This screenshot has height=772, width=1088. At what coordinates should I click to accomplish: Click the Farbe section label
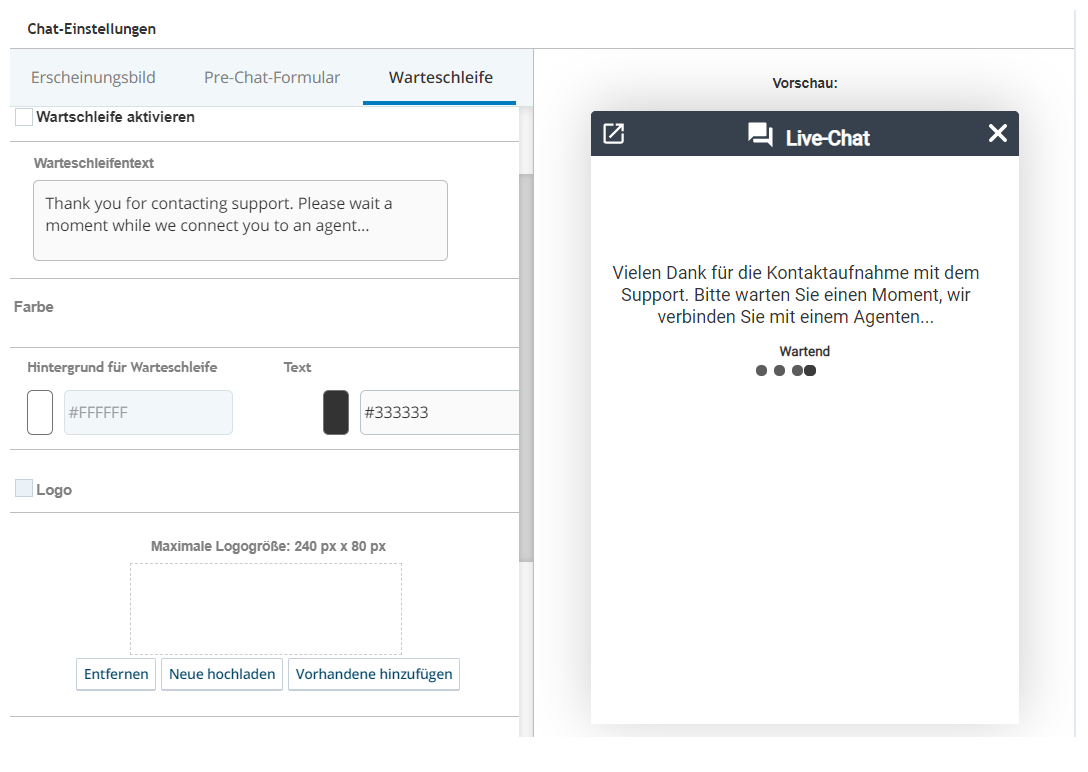(33, 307)
